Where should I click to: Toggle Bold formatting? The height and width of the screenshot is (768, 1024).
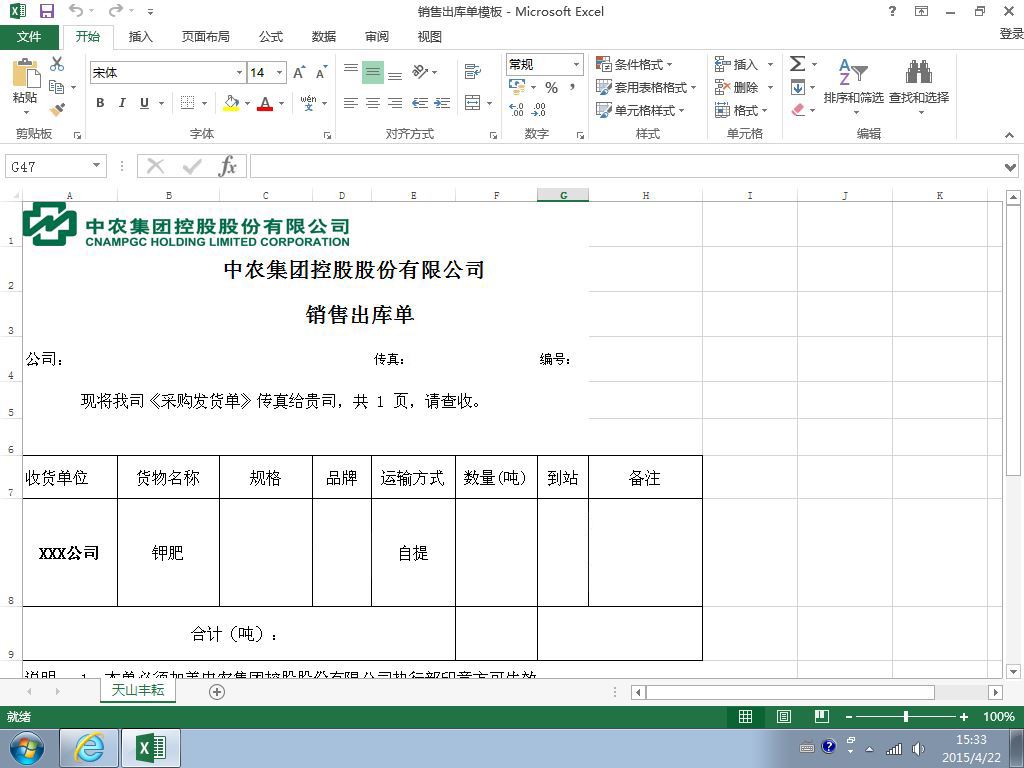point(100,103)
